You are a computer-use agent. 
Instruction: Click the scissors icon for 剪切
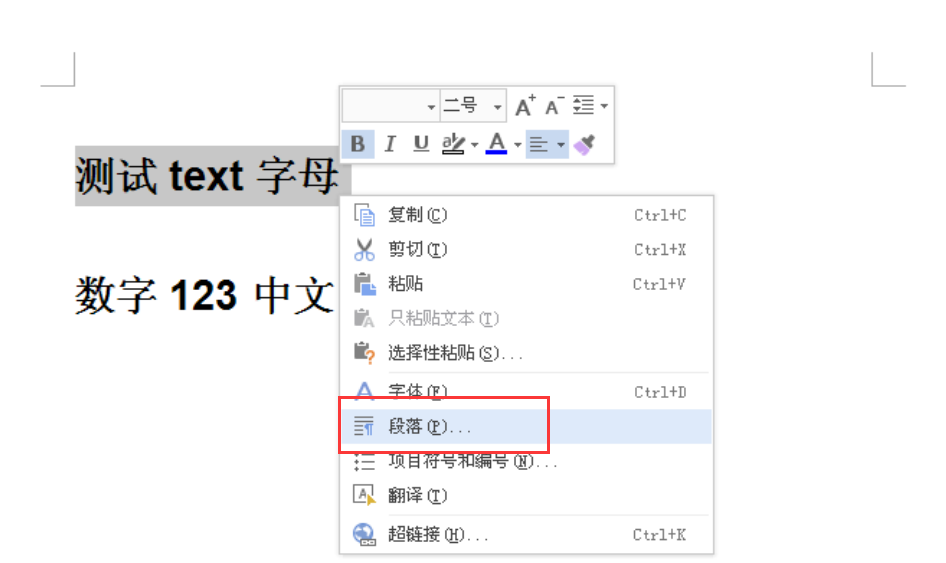coord(364,249)
